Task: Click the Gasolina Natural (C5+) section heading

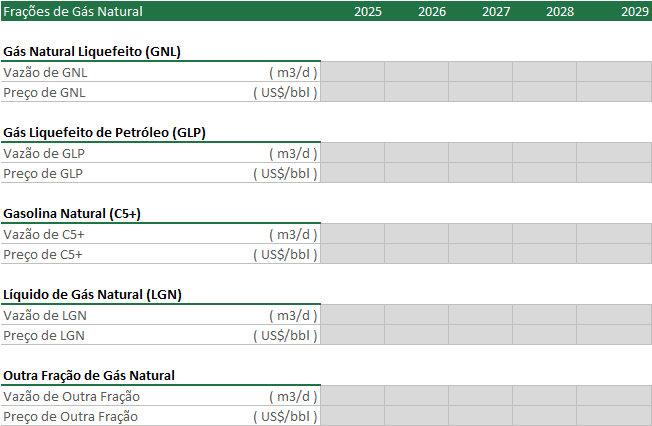Action: tap(72, 213)
